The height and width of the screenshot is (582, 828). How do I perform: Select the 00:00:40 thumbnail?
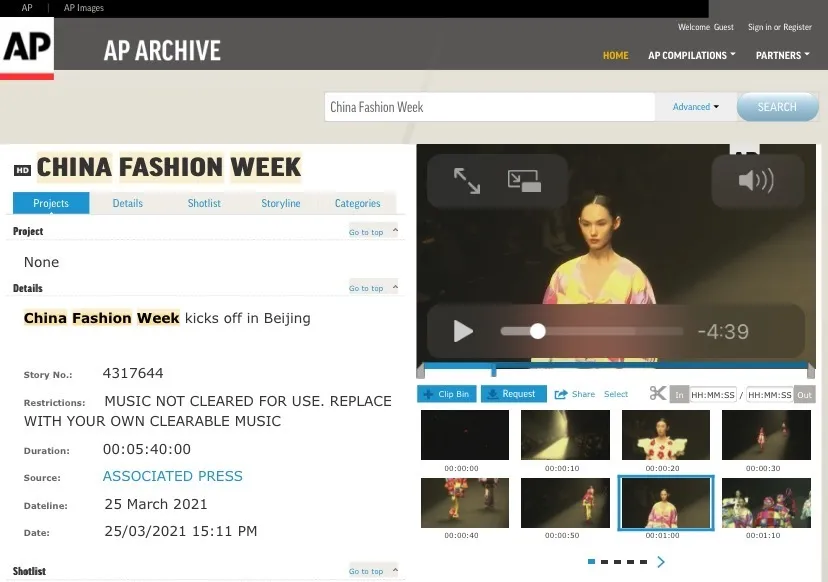[465, 503]
